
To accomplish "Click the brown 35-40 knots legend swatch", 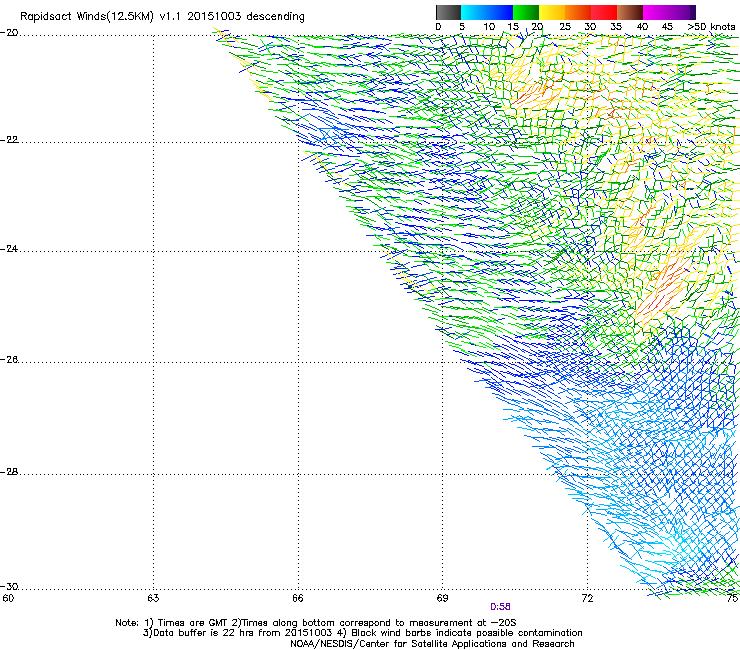I will pyautogui.click(x=630, y=12).
